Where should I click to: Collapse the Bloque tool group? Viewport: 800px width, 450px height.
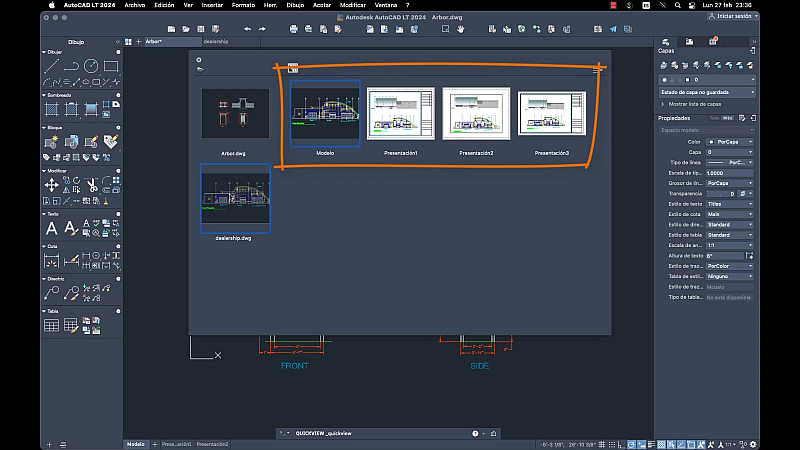pos(44,128)
